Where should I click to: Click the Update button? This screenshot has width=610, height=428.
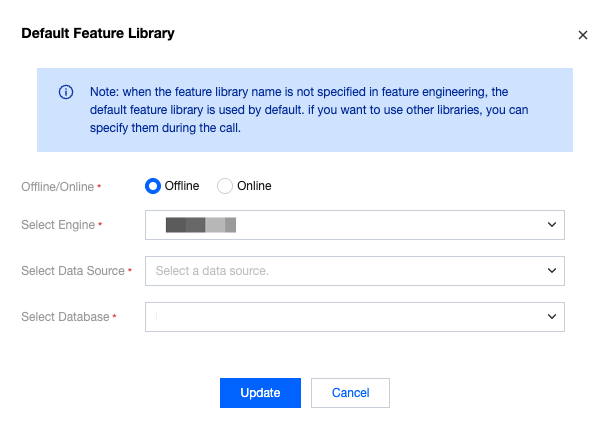260,393
